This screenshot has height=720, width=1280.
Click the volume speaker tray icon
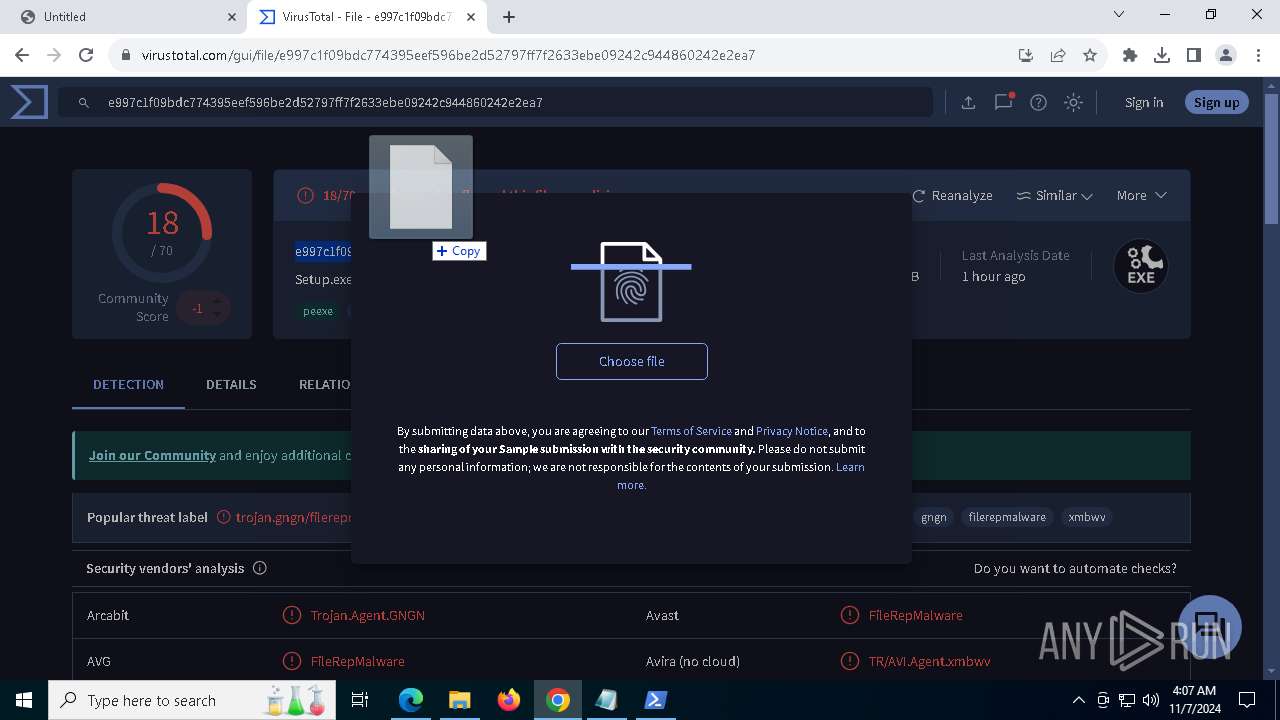tap(1151, 700)
